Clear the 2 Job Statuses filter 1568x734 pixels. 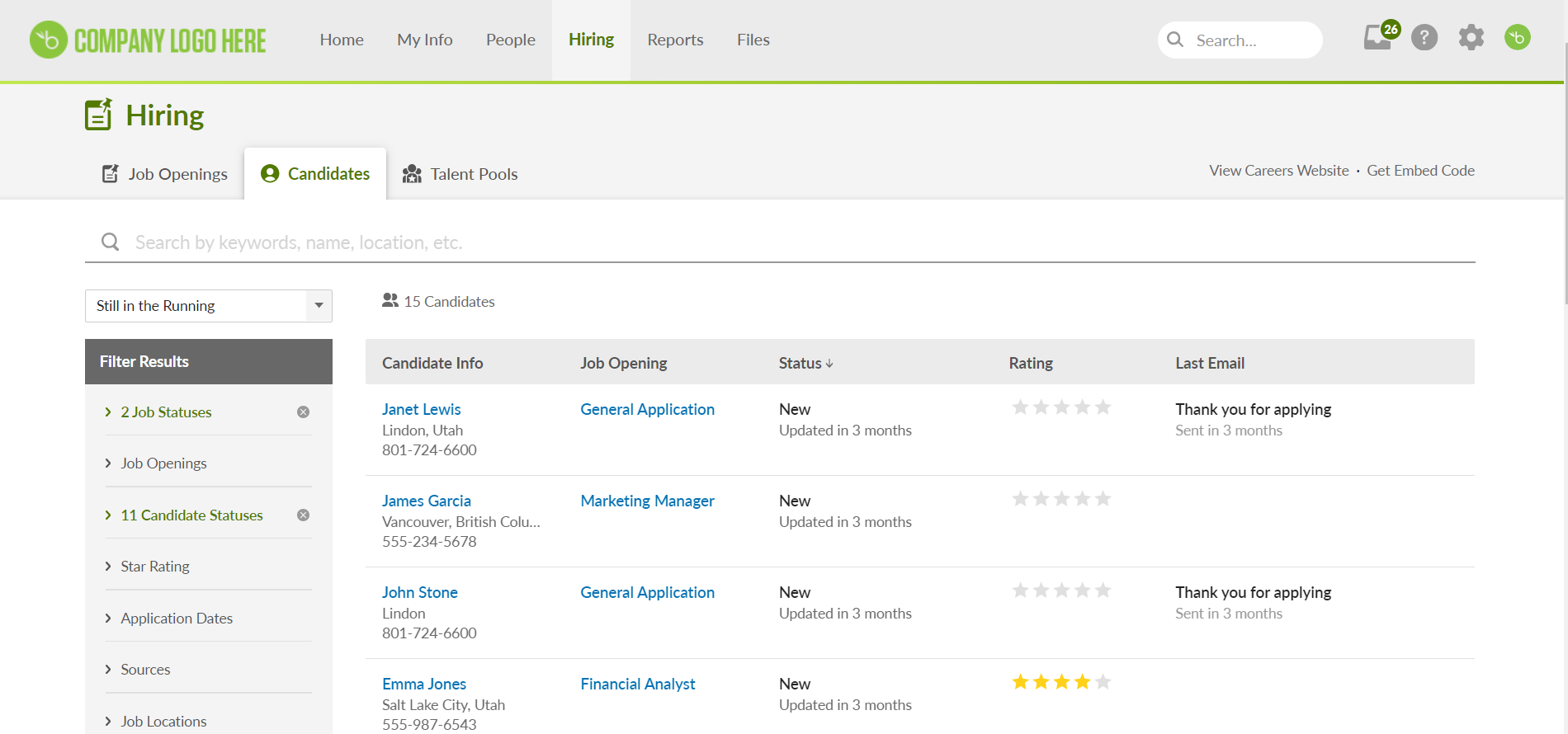pyautogui.click(x=303, y=412)
